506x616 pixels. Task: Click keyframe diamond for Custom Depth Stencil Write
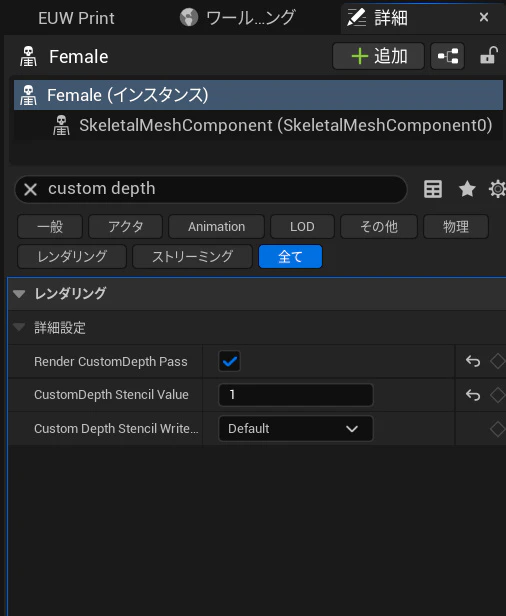498,429
